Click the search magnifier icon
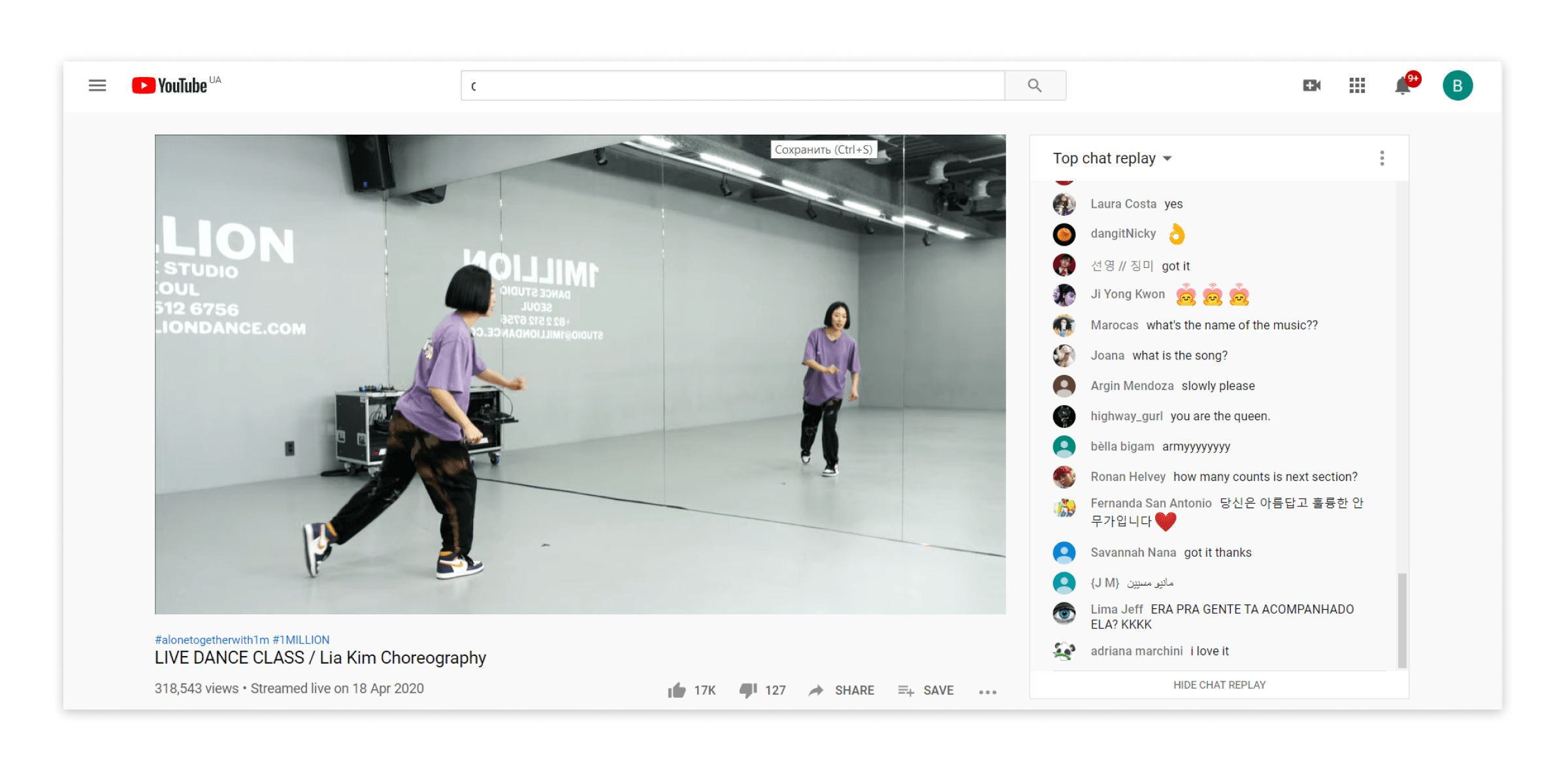 pos(1034,85)
